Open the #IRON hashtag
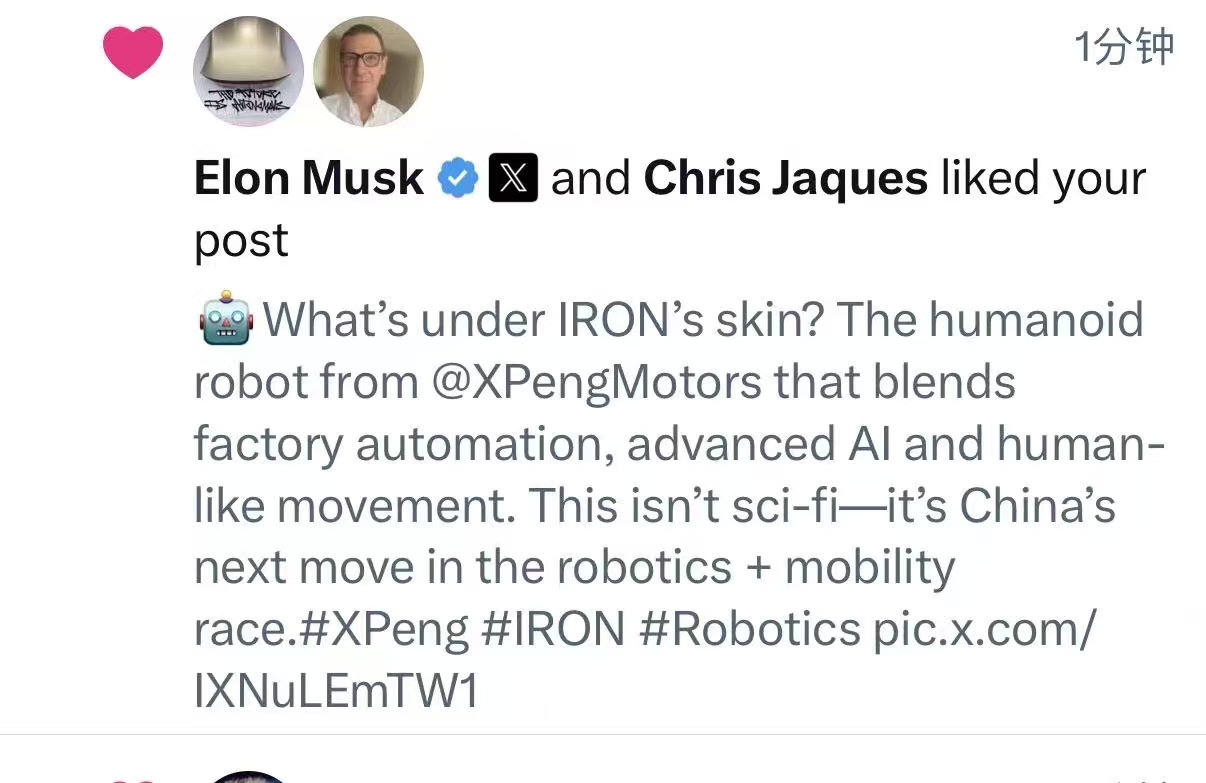 point(553,630)
